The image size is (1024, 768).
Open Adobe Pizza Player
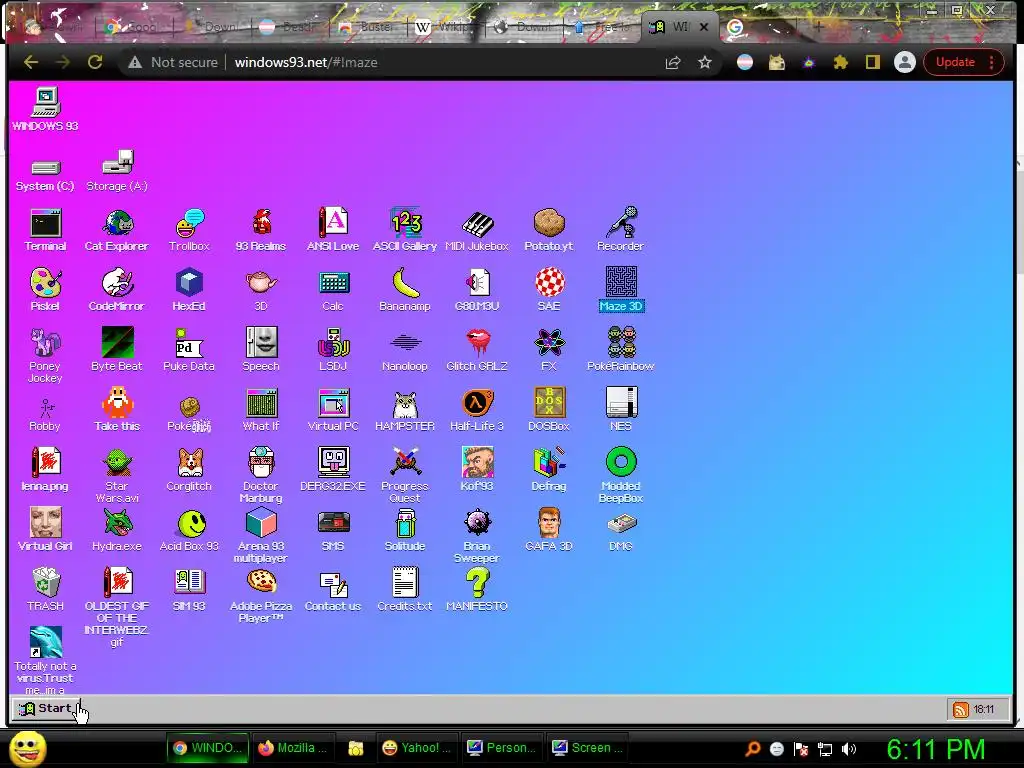[x=261, y=596]
